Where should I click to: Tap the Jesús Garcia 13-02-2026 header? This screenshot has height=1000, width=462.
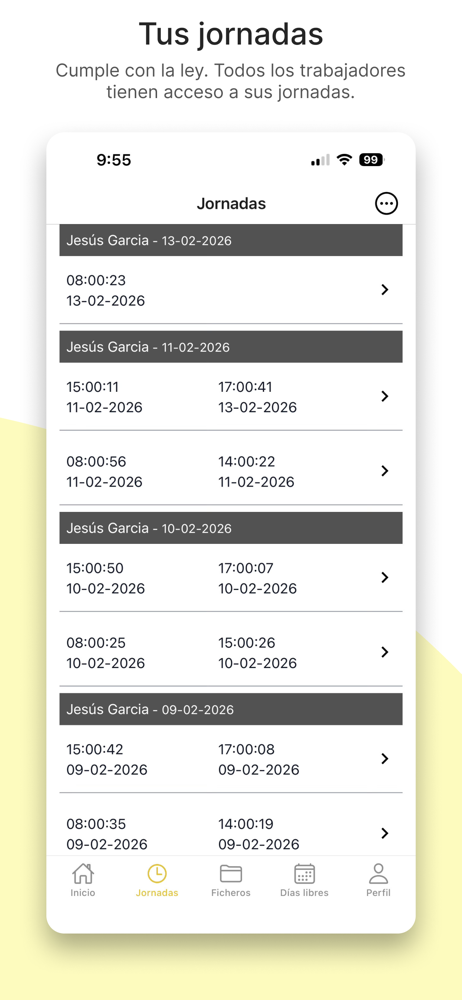[231, 240]
